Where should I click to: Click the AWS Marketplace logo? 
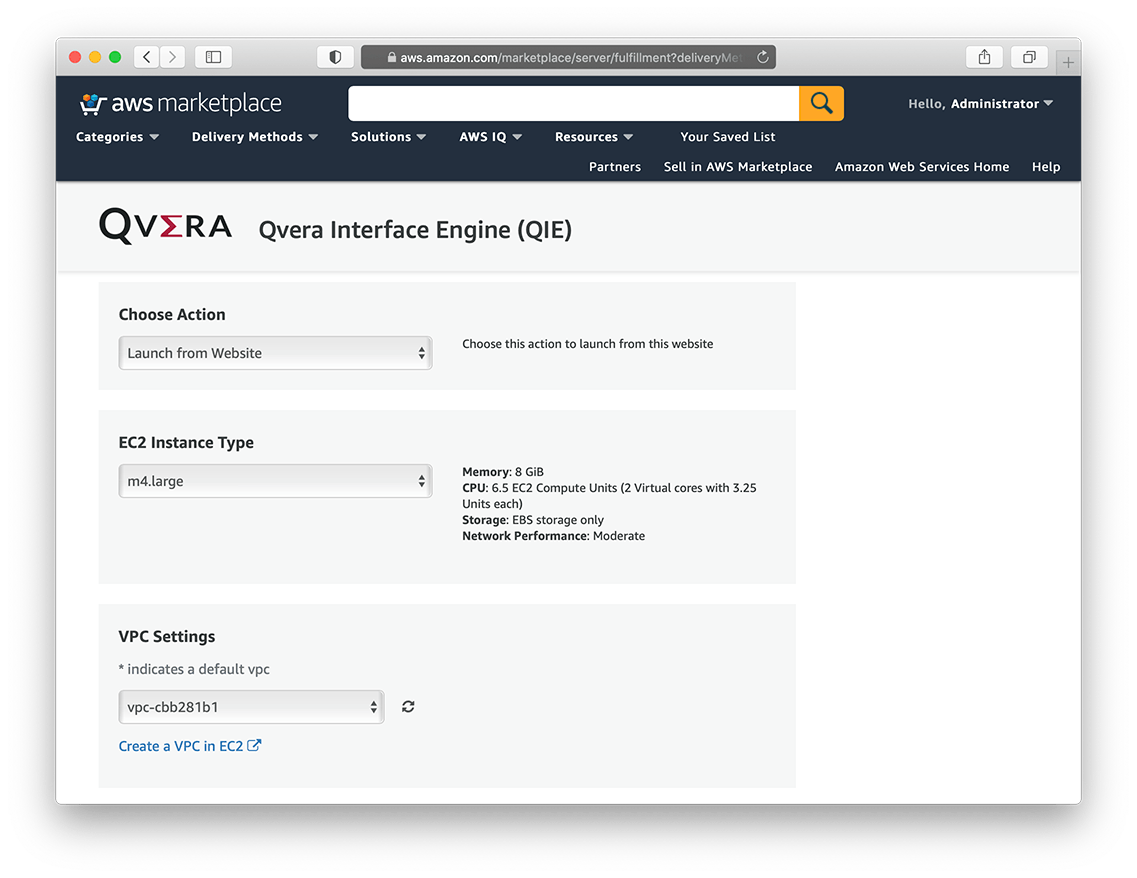[x=180, y=104]
